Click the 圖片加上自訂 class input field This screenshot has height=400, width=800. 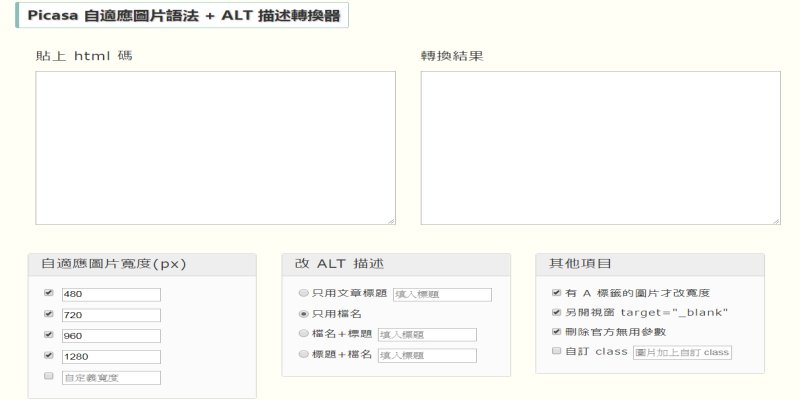click(x=682, y=353)
